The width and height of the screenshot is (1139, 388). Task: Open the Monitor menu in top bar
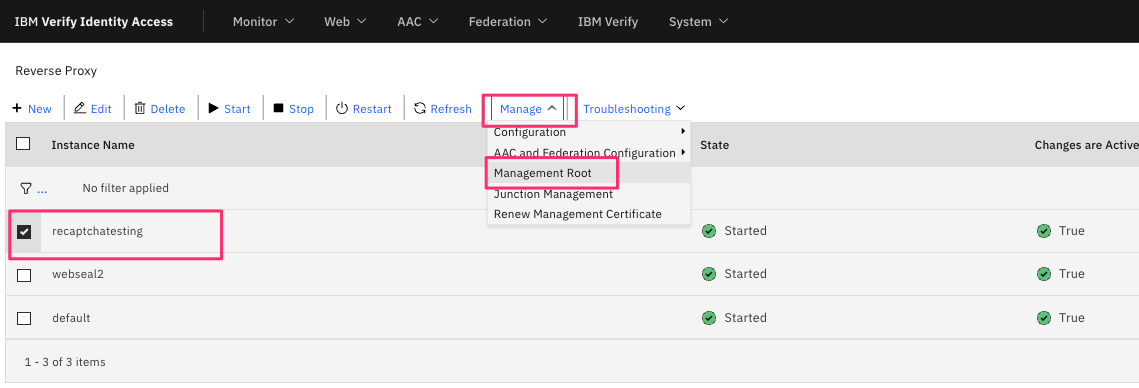(x=263, y=22)
